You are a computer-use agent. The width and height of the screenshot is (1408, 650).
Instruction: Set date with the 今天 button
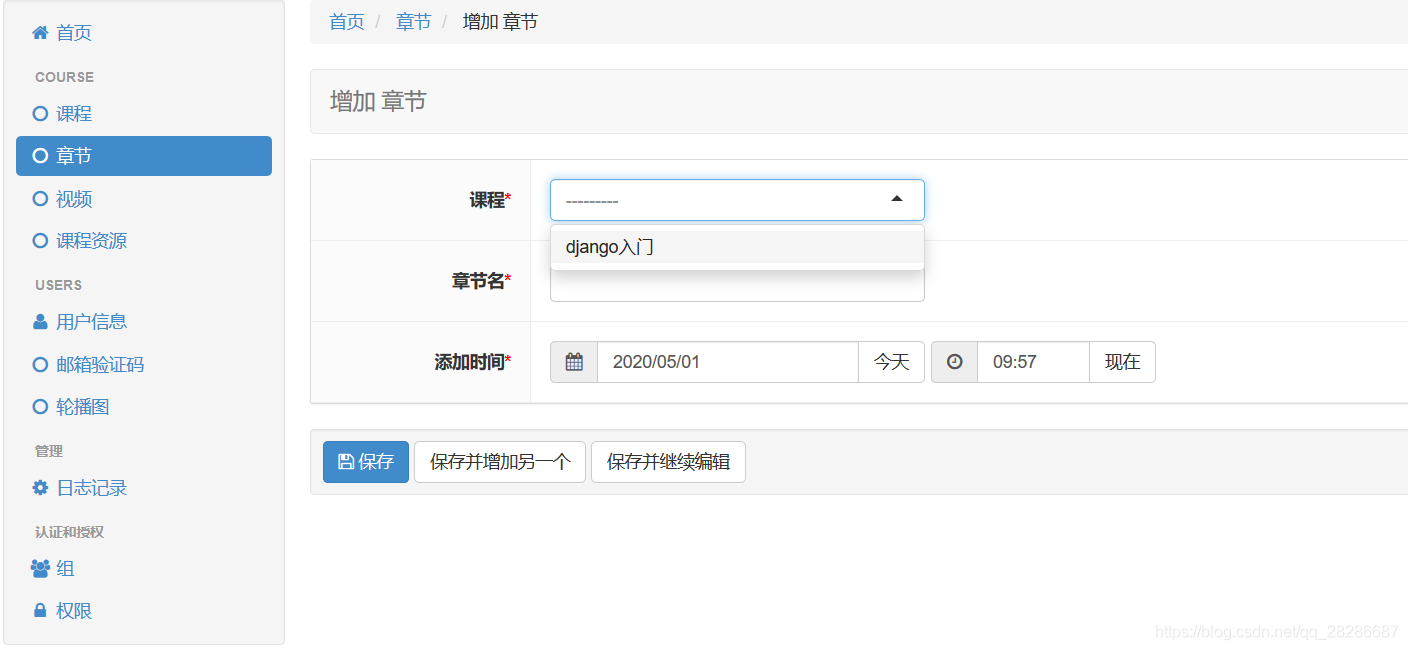coord(891,362)
